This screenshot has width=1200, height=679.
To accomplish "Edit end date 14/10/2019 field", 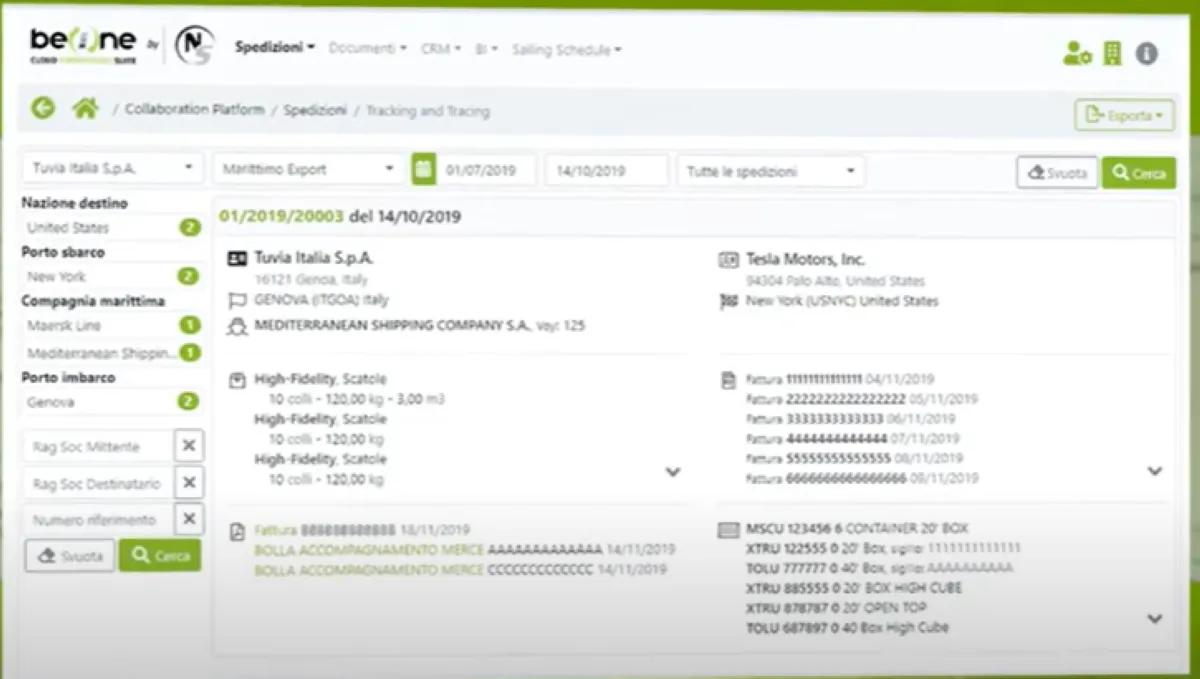I will pyautogui.click(x=607, y=170).
